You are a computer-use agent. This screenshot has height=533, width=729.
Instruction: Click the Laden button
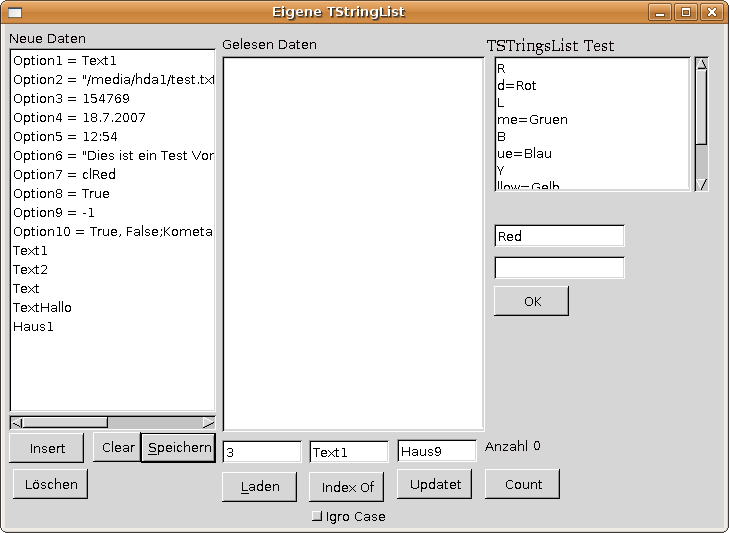coord(259,487)
